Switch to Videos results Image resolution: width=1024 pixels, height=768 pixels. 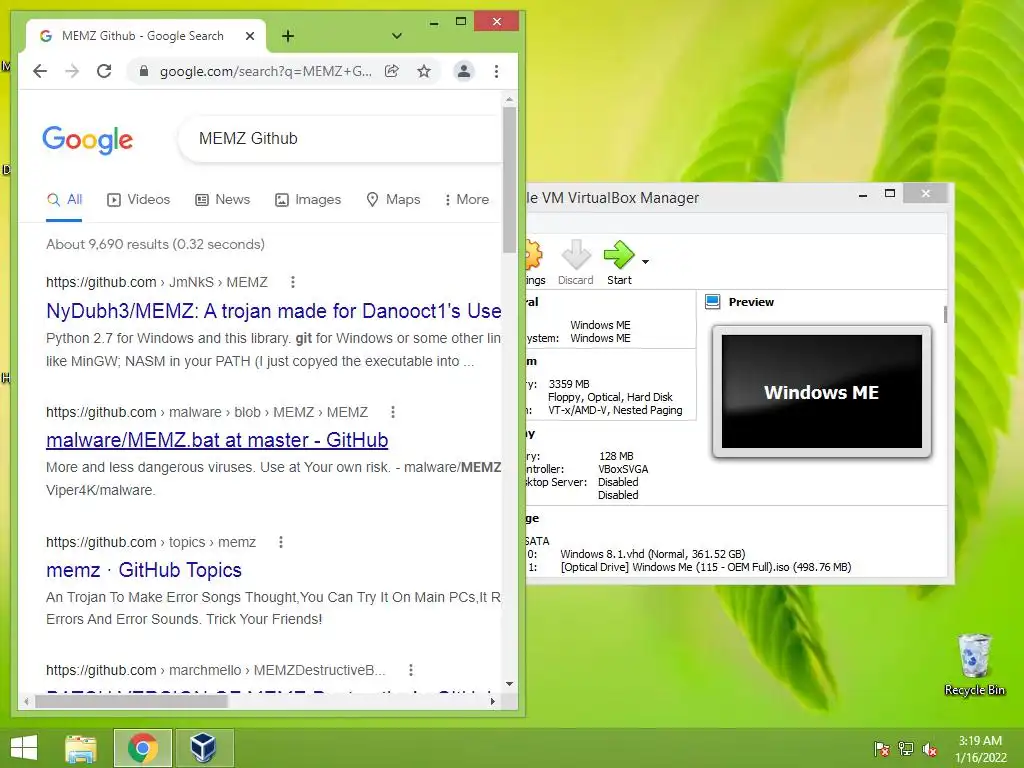pos(138,200)
